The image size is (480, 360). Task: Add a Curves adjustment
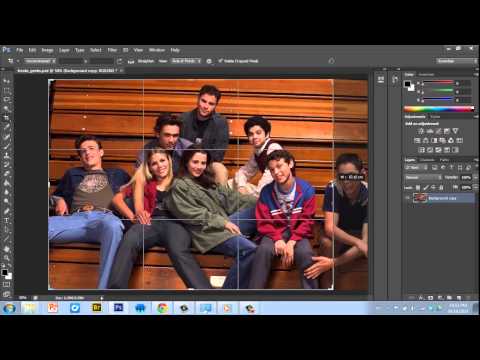coord(438,131)
